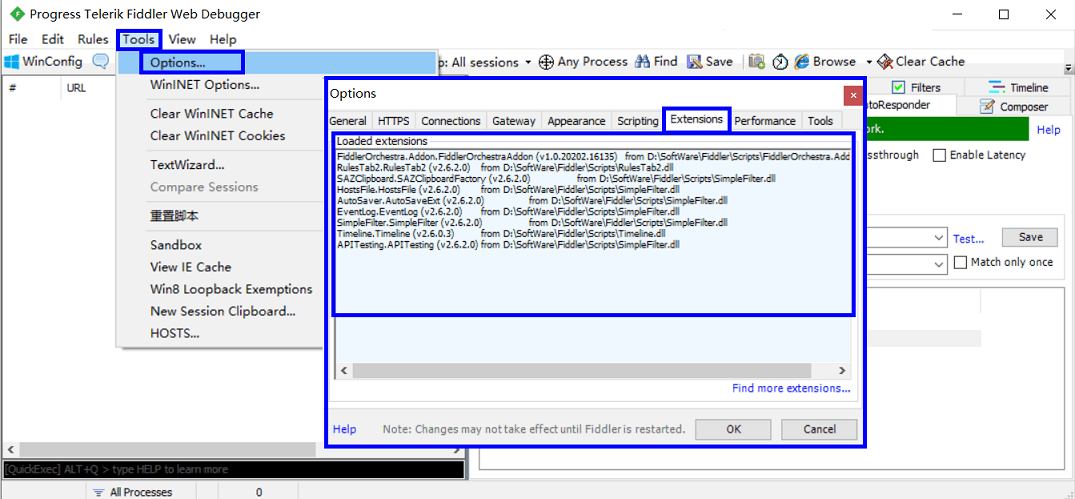The image size is (1075, 499).
Task: Click OK in Options dialog
Action: [x=734, y=429]
